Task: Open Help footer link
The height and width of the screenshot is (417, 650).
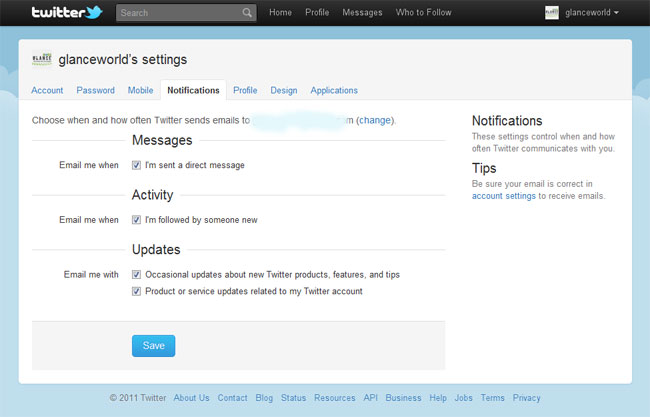Action: 438,398
